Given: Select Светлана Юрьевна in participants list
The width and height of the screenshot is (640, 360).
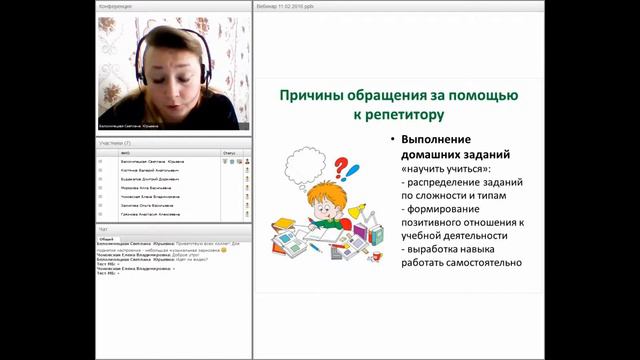Looking at the screenshot, I should [x=152, y=162].
